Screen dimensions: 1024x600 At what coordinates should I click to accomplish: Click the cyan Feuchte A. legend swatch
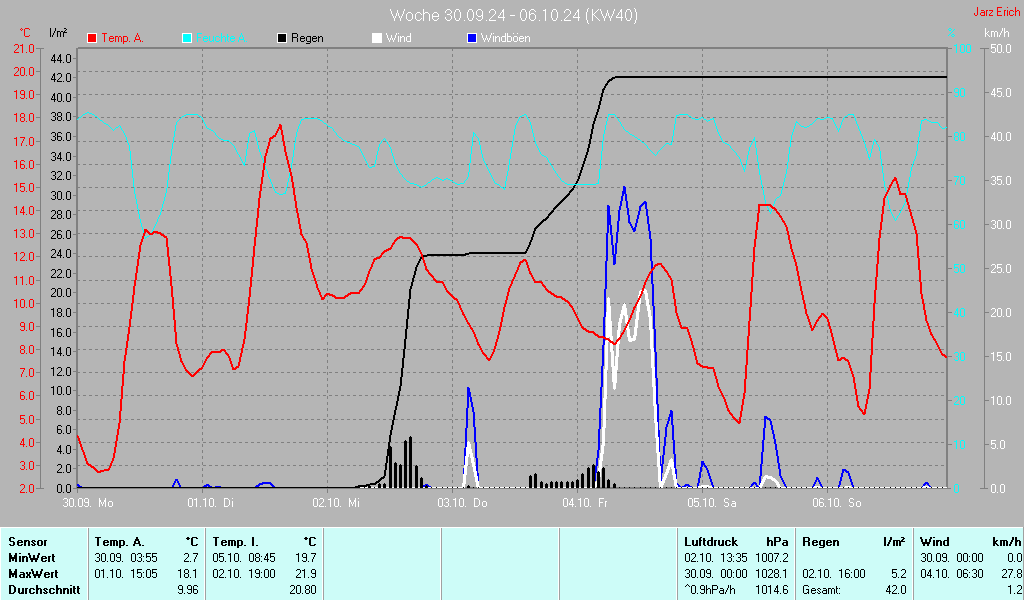187,38
